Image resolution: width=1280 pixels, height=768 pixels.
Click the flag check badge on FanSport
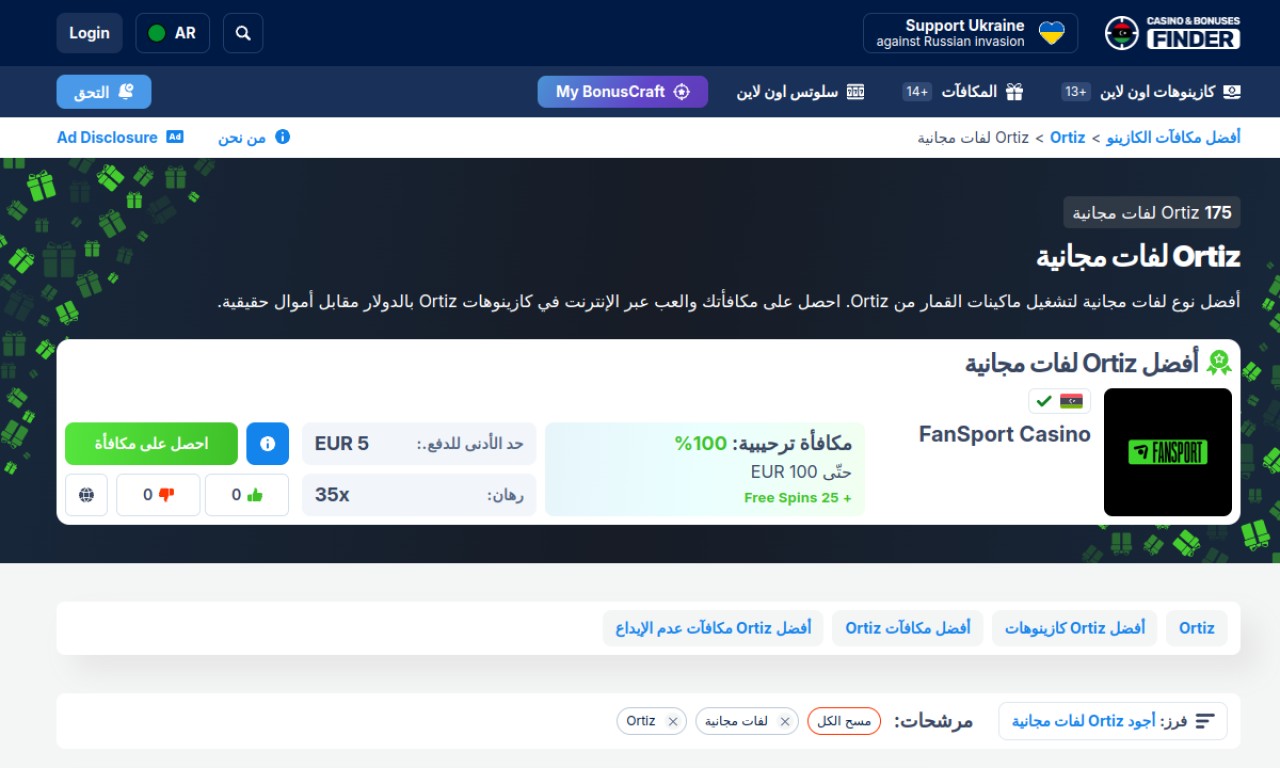(1059, 401)
